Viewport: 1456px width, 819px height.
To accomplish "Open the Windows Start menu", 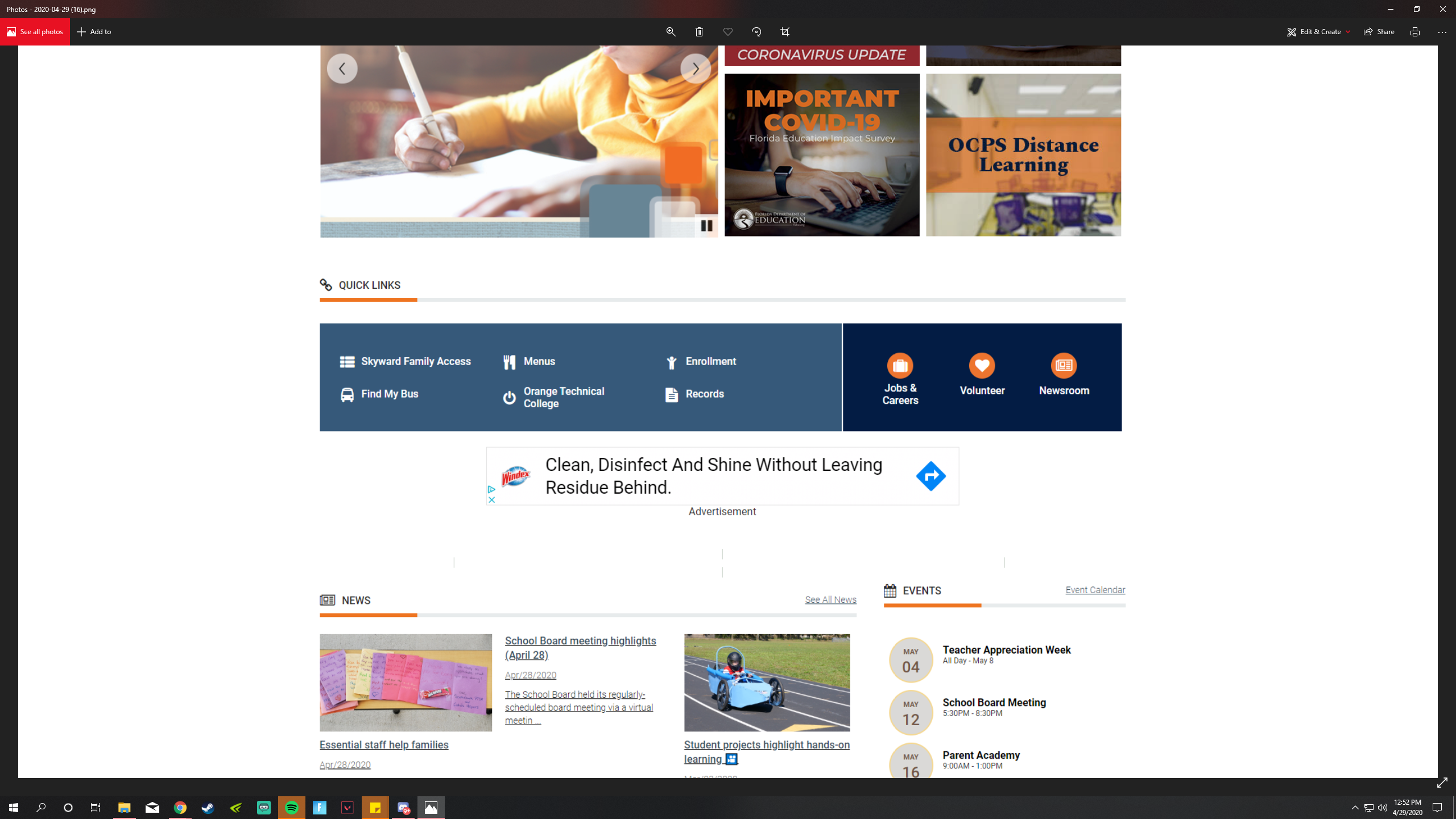I will (x=14, y=808).
